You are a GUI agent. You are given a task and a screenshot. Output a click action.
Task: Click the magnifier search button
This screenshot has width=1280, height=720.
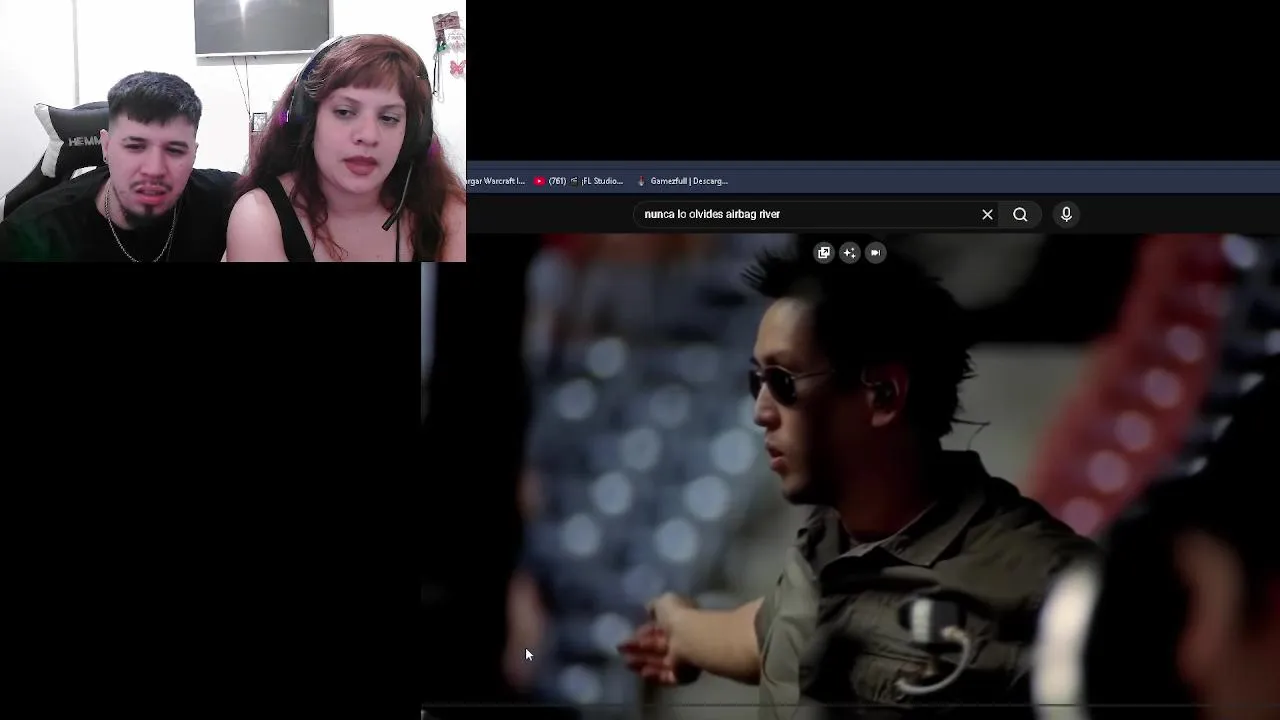(x=1020, y=214)
